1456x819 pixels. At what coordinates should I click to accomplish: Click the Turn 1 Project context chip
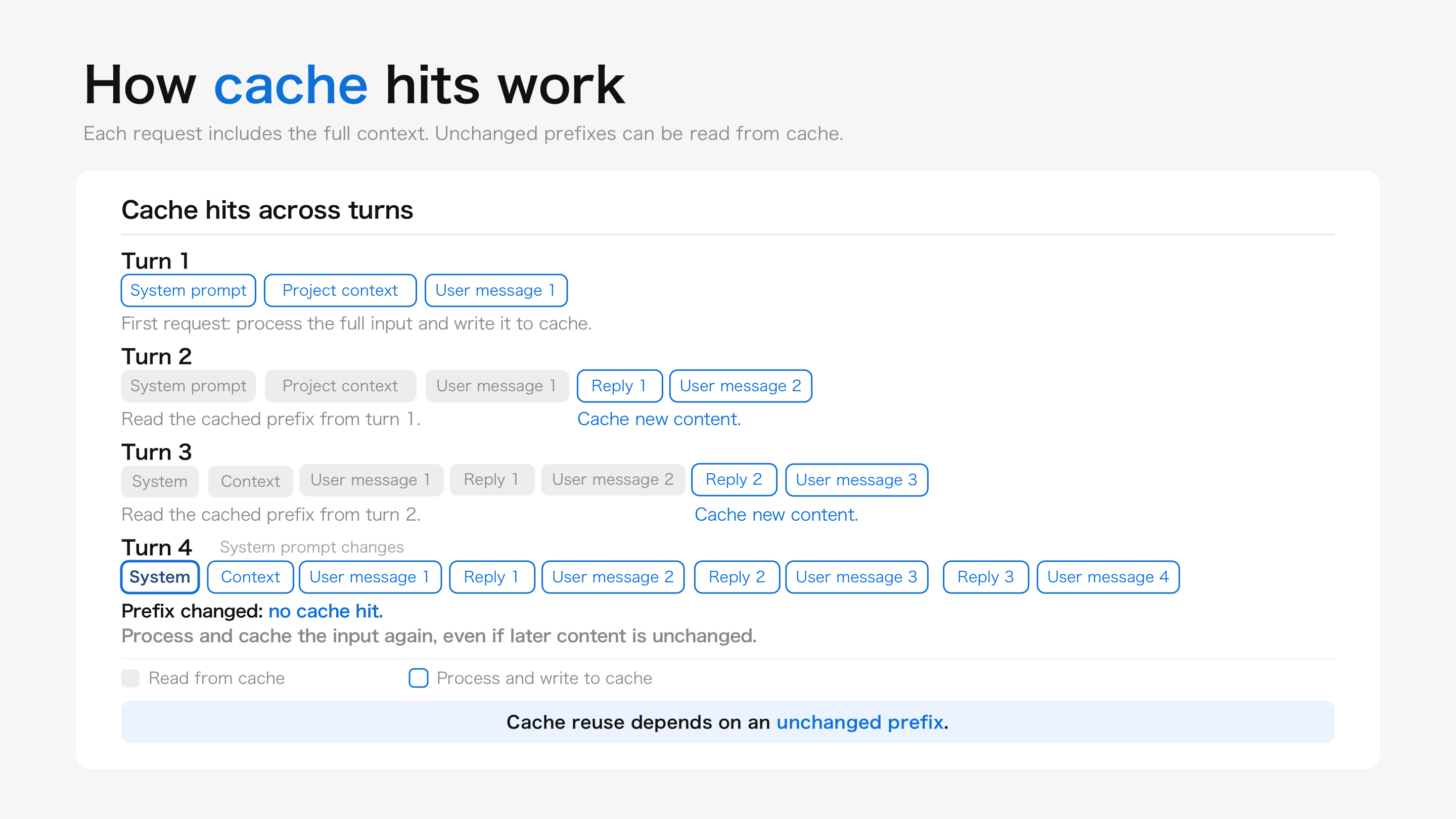340,291
